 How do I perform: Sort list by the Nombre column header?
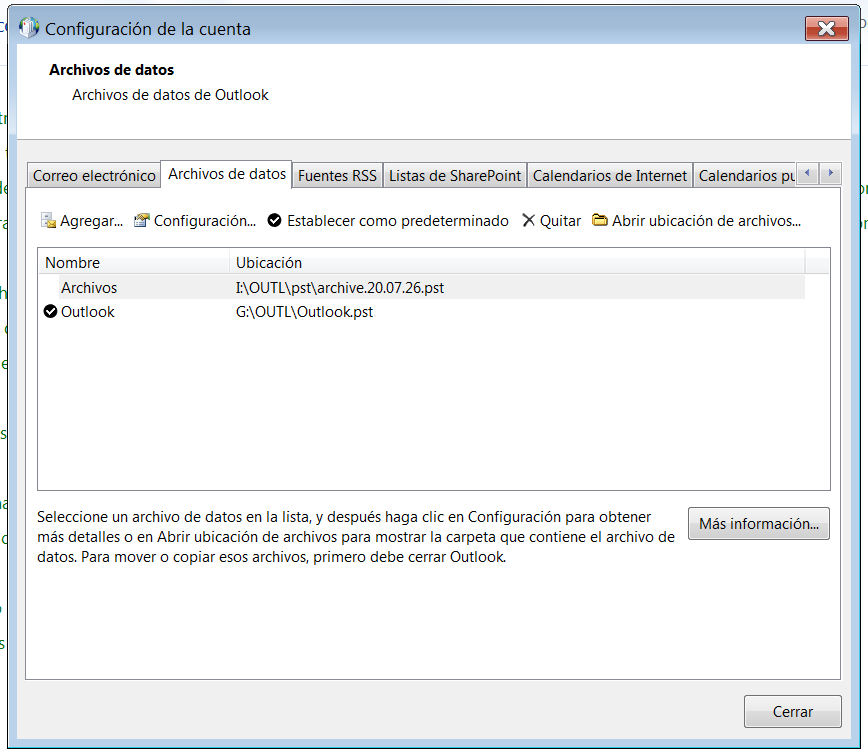(133, 262)
